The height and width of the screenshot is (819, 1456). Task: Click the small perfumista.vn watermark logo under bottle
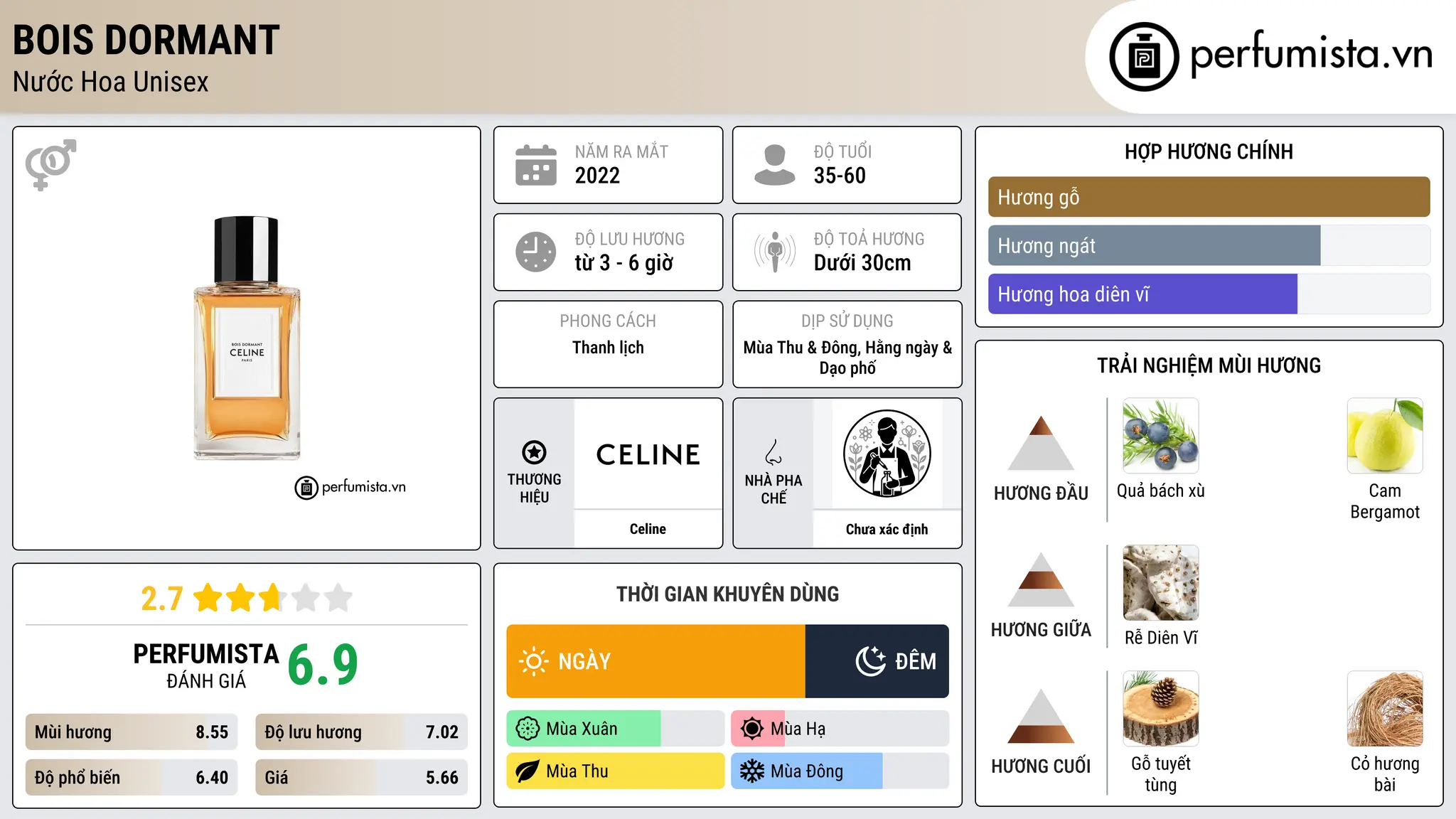tap(350, 488)
